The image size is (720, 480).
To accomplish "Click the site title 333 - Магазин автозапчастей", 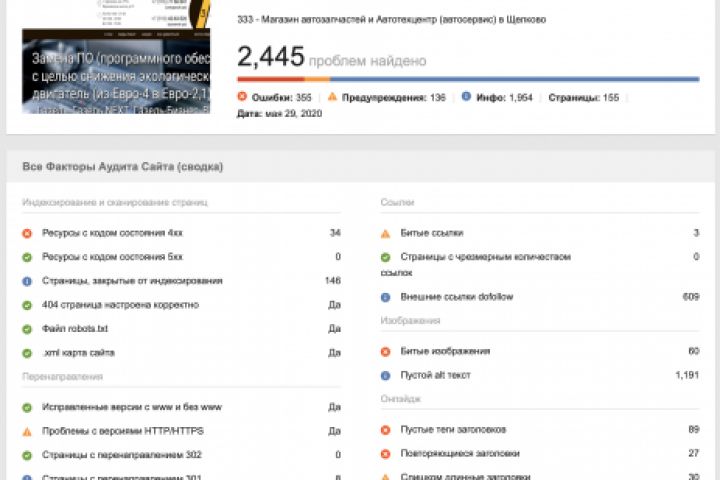I will pos(391,19).
